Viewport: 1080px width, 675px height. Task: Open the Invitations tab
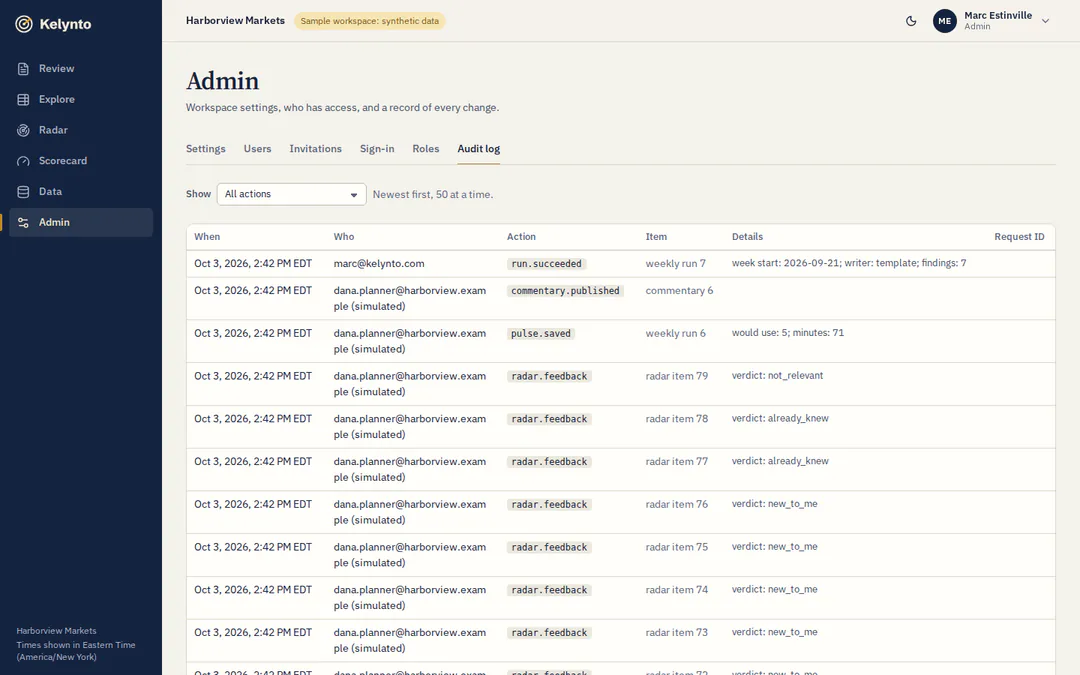click(315, 149)
